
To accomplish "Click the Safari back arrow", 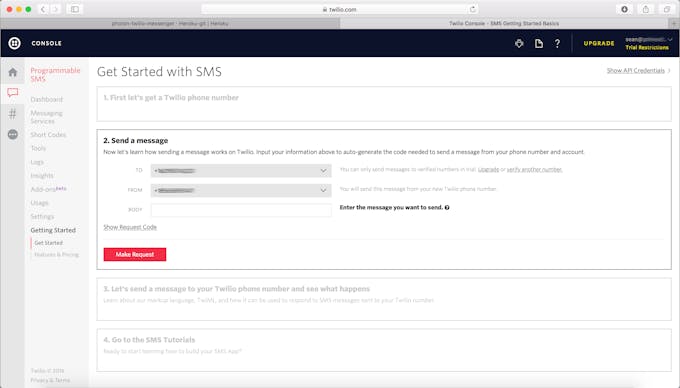I will pyautogui.click(x=43, y=9).
